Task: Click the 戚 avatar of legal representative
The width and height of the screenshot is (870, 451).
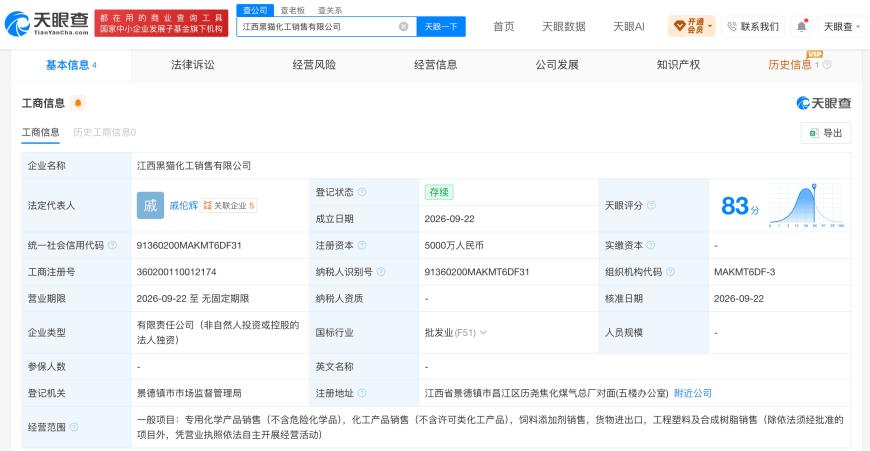Action: tap(150, 205)
